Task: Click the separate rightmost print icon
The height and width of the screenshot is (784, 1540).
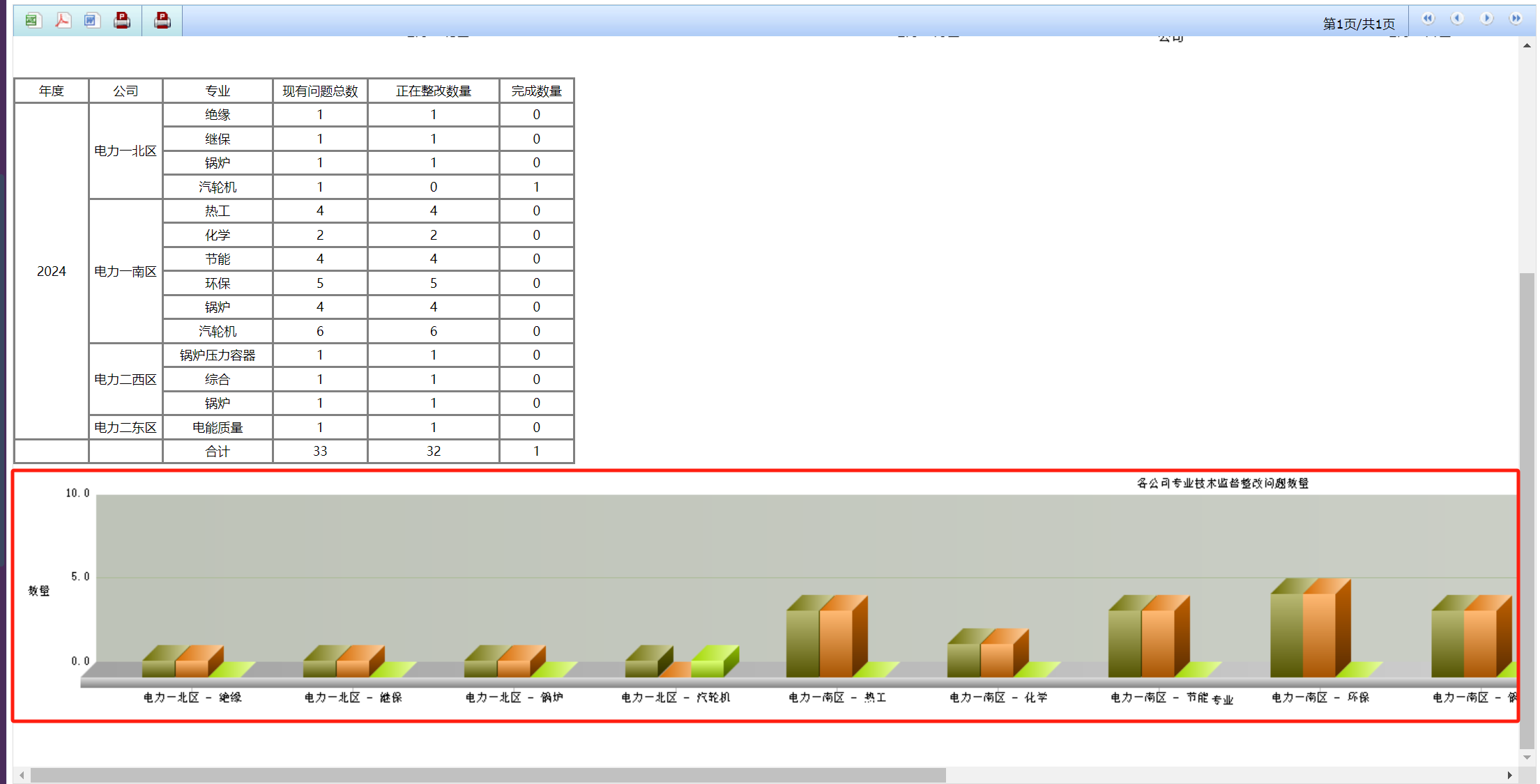Action: (x=162, y=20)
